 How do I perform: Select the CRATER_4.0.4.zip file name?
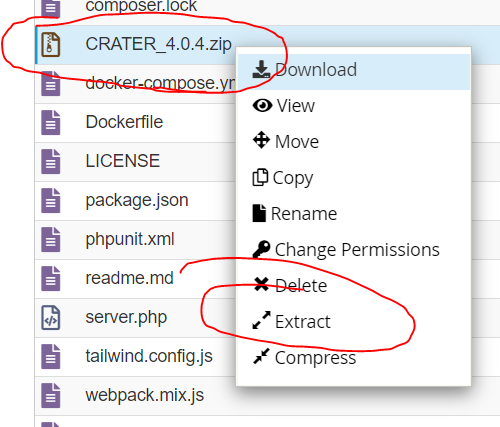pyautogui.click(x=158, y=44)
